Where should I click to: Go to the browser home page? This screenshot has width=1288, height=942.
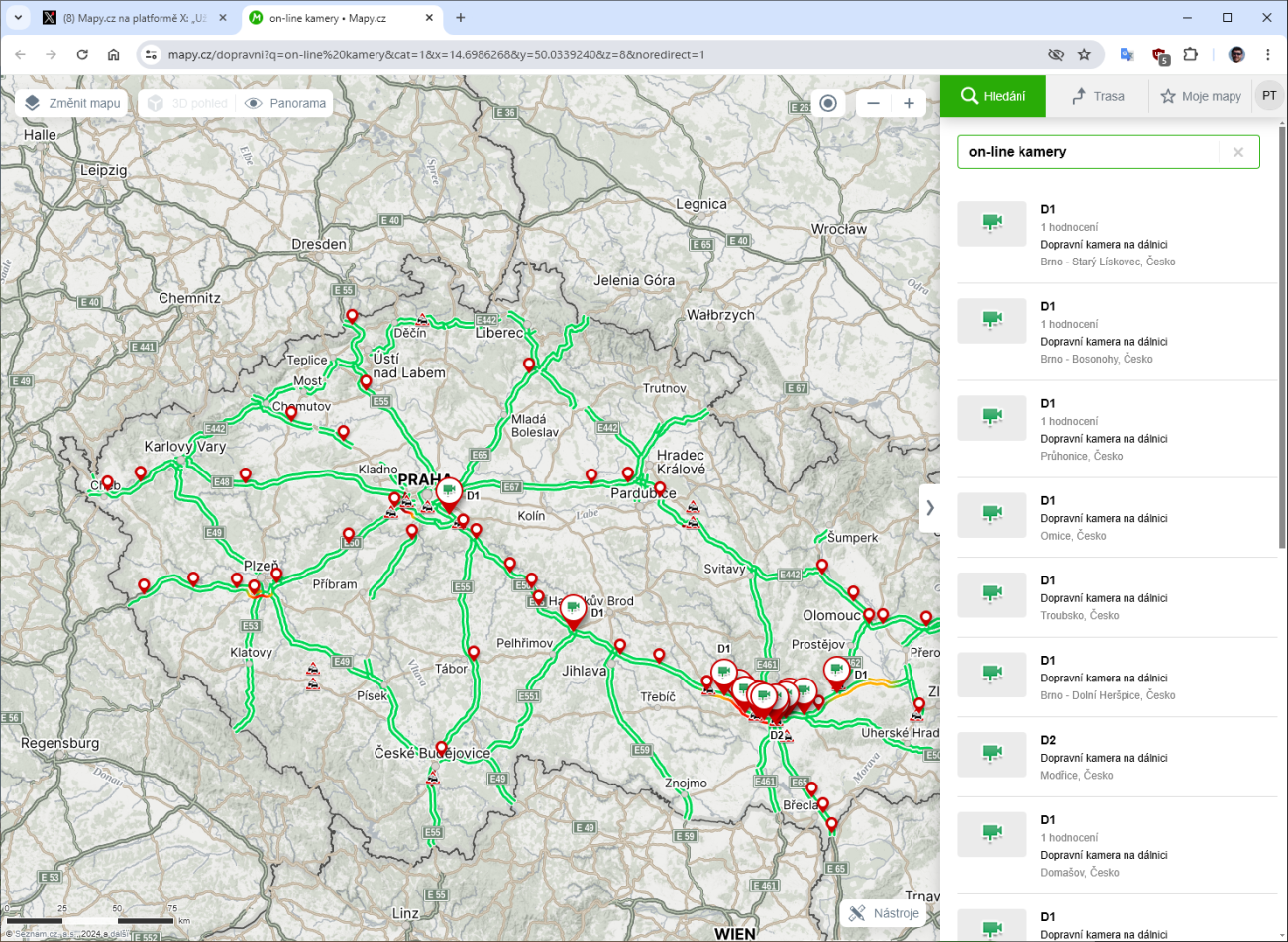click(x=113, y=54)
